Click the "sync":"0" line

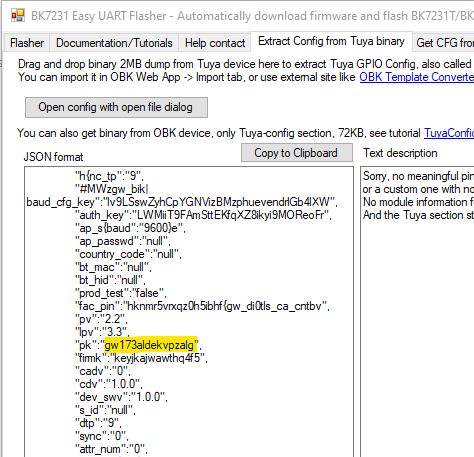101,436
